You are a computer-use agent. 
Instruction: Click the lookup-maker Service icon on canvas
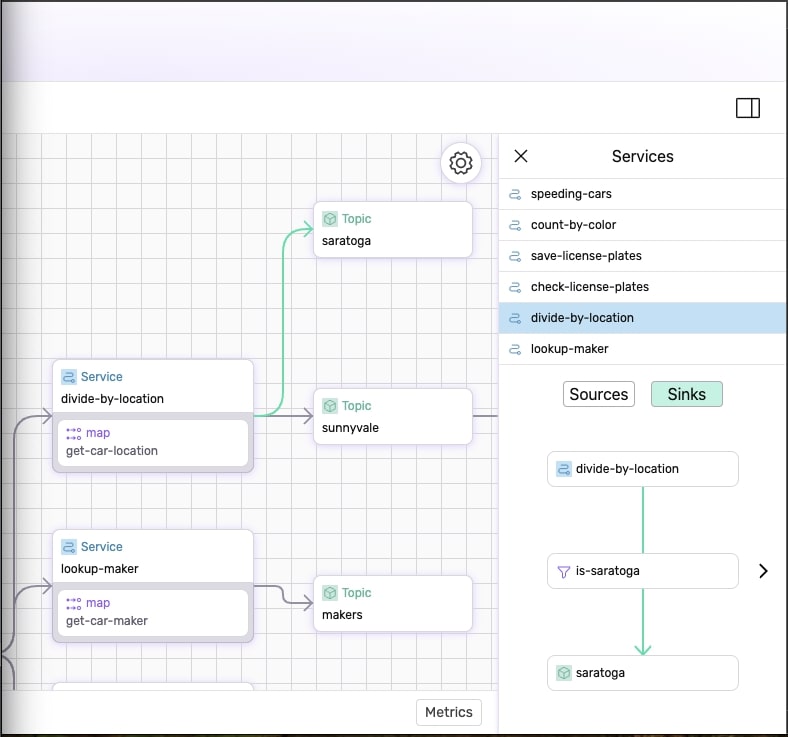point(69,547)
